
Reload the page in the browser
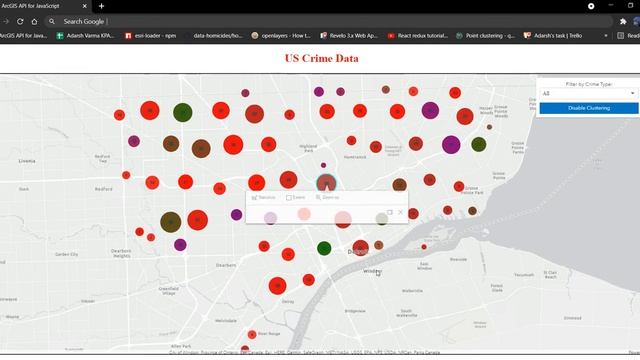pyautogui.click(x=20, y=22)
